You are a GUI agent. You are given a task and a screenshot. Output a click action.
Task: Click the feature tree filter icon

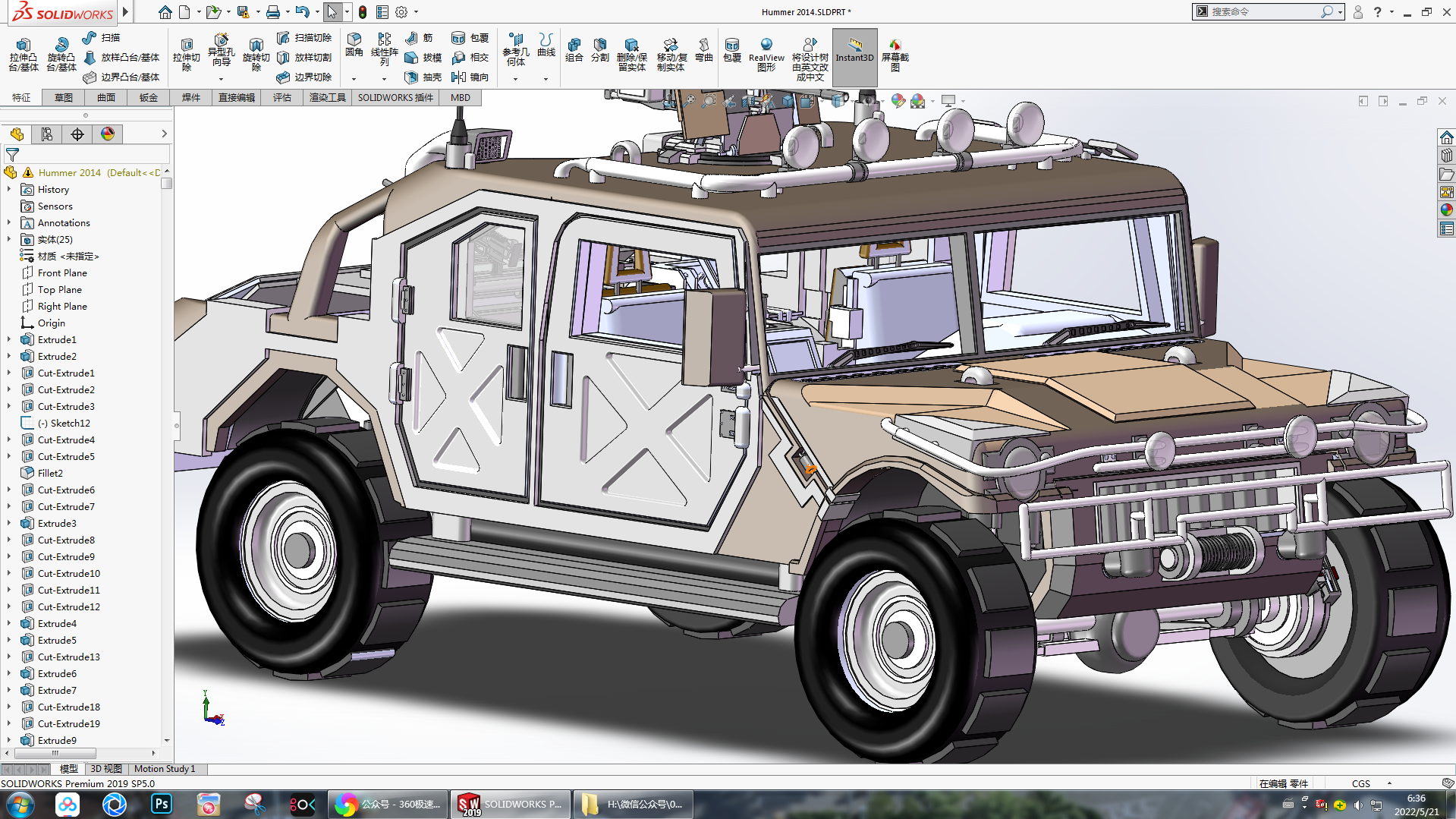[12, 155]
